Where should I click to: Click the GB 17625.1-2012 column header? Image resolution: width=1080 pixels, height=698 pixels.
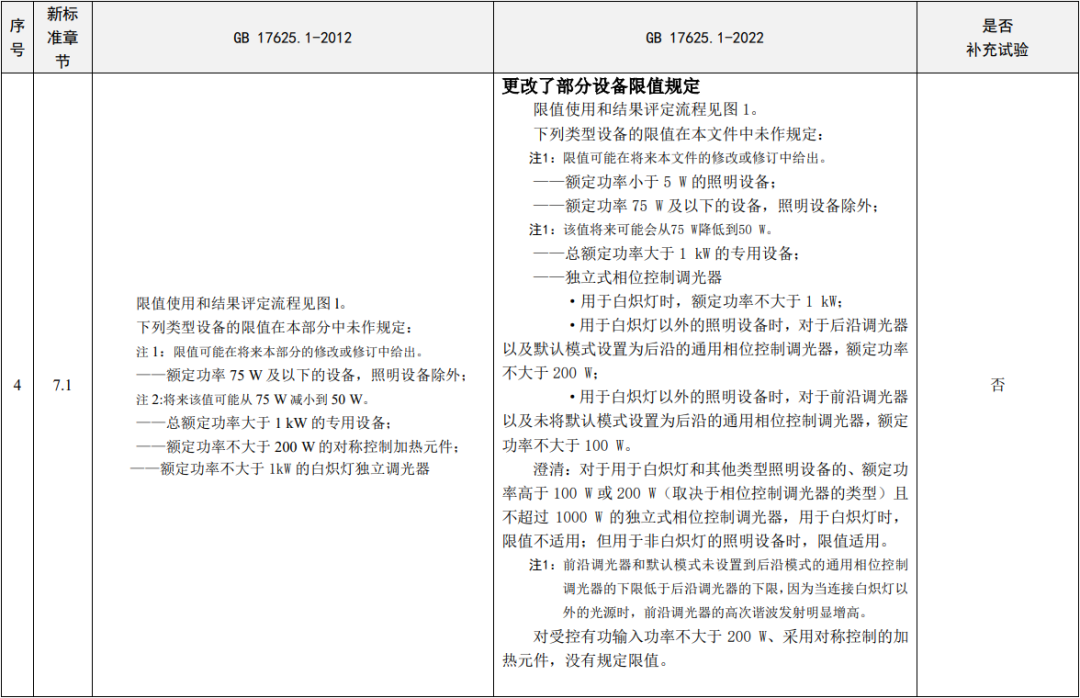pos(292,38)
